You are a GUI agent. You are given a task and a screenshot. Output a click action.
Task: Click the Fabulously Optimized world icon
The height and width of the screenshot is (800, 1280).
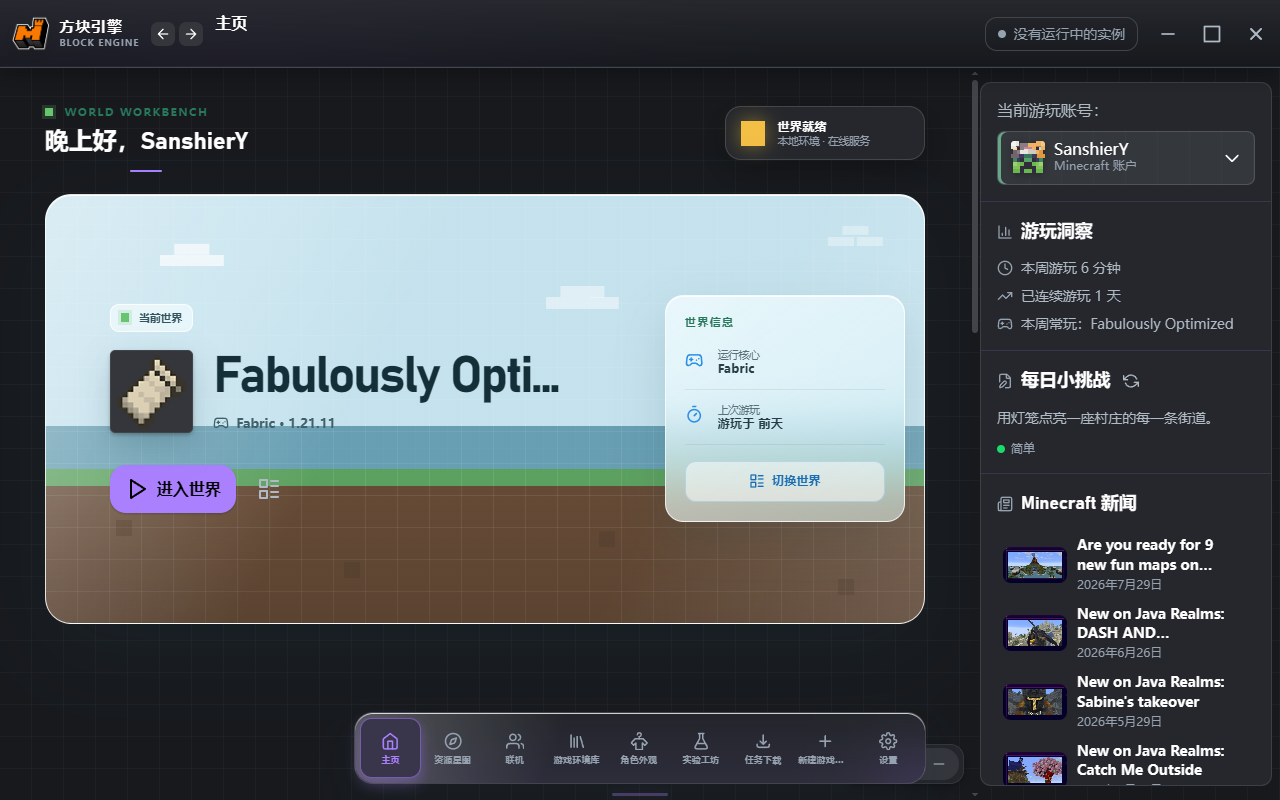point(151,391)
